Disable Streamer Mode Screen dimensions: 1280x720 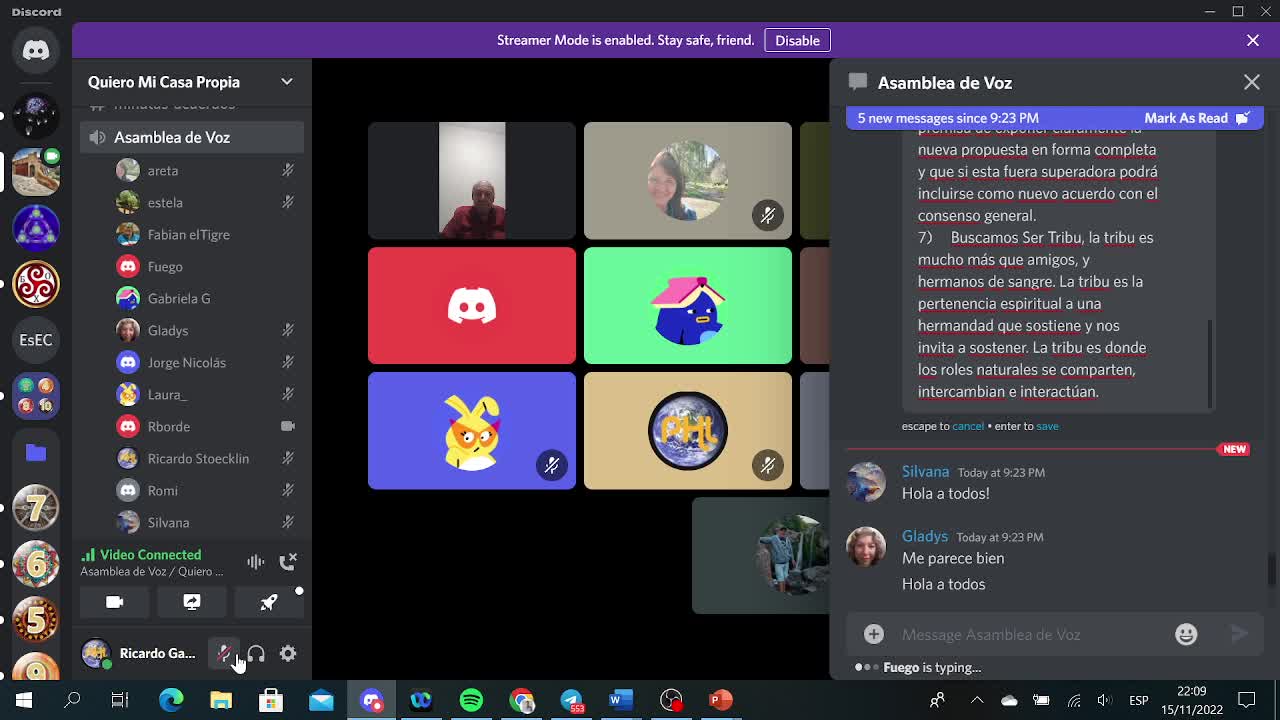coord(797,40)
